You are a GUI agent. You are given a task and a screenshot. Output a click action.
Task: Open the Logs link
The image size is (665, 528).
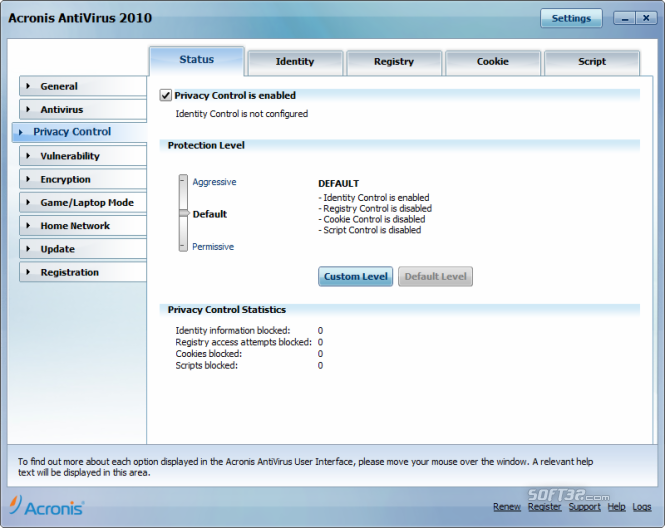642,507
